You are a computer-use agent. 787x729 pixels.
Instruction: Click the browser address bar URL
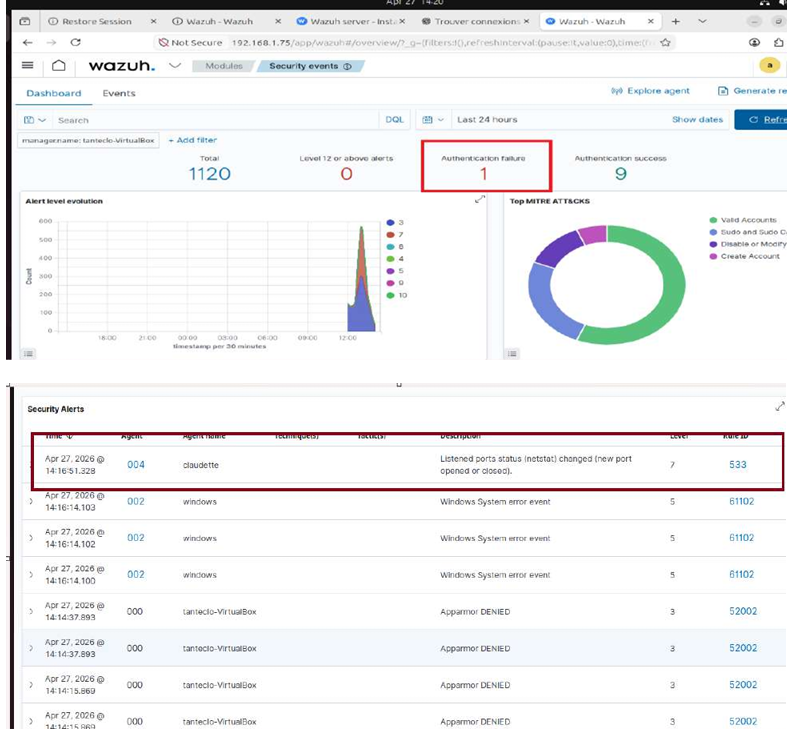442,43
